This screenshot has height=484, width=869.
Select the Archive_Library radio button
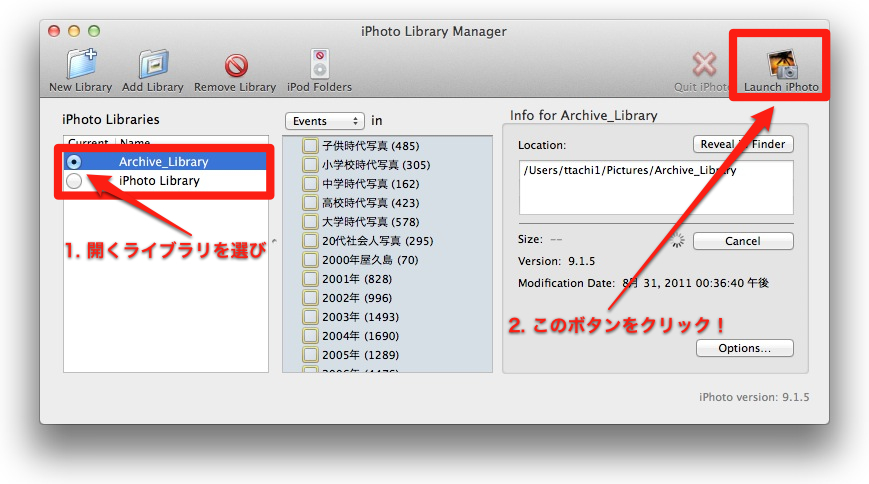click(x=74, y=162)
